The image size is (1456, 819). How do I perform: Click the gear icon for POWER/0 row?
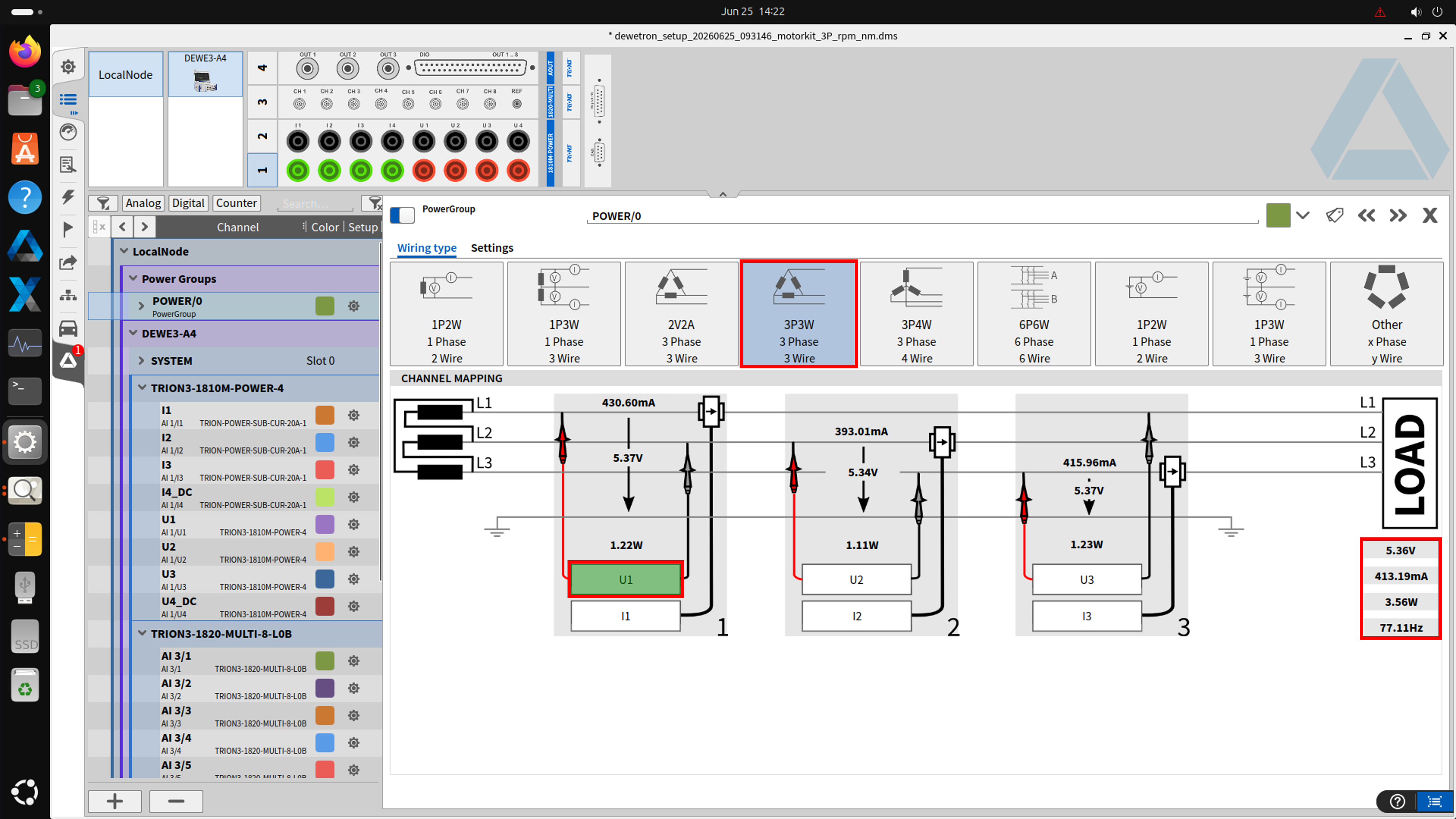click(354, 306)
